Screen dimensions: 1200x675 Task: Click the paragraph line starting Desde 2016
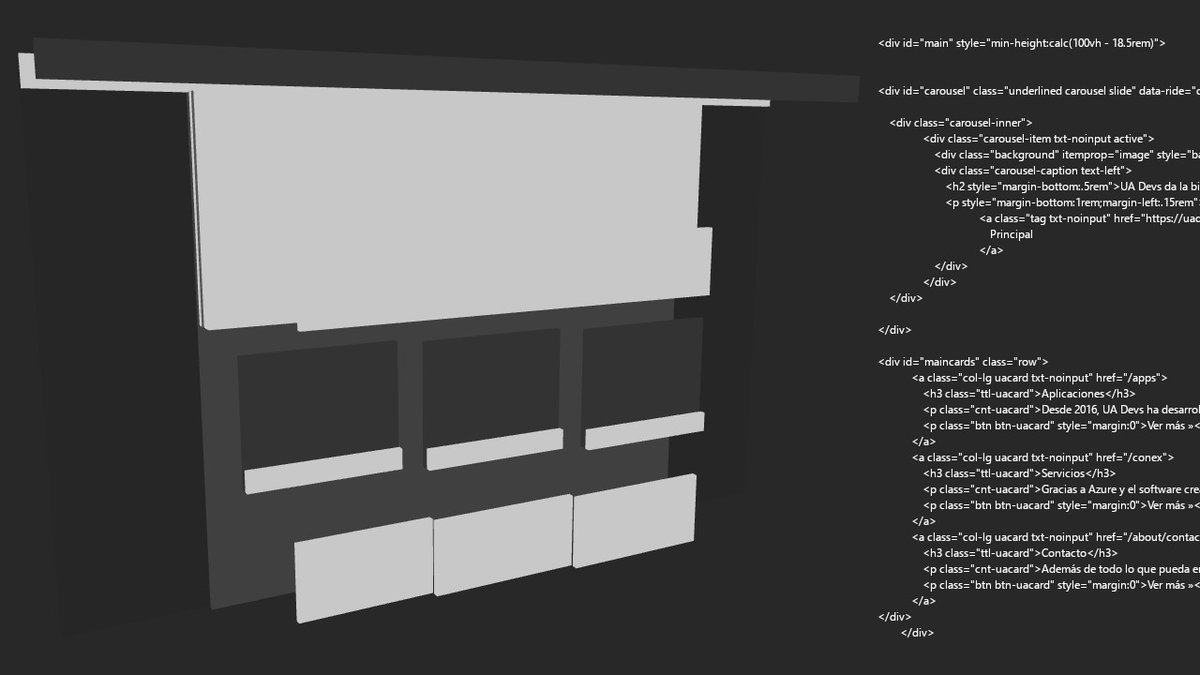pos(1061,410)
